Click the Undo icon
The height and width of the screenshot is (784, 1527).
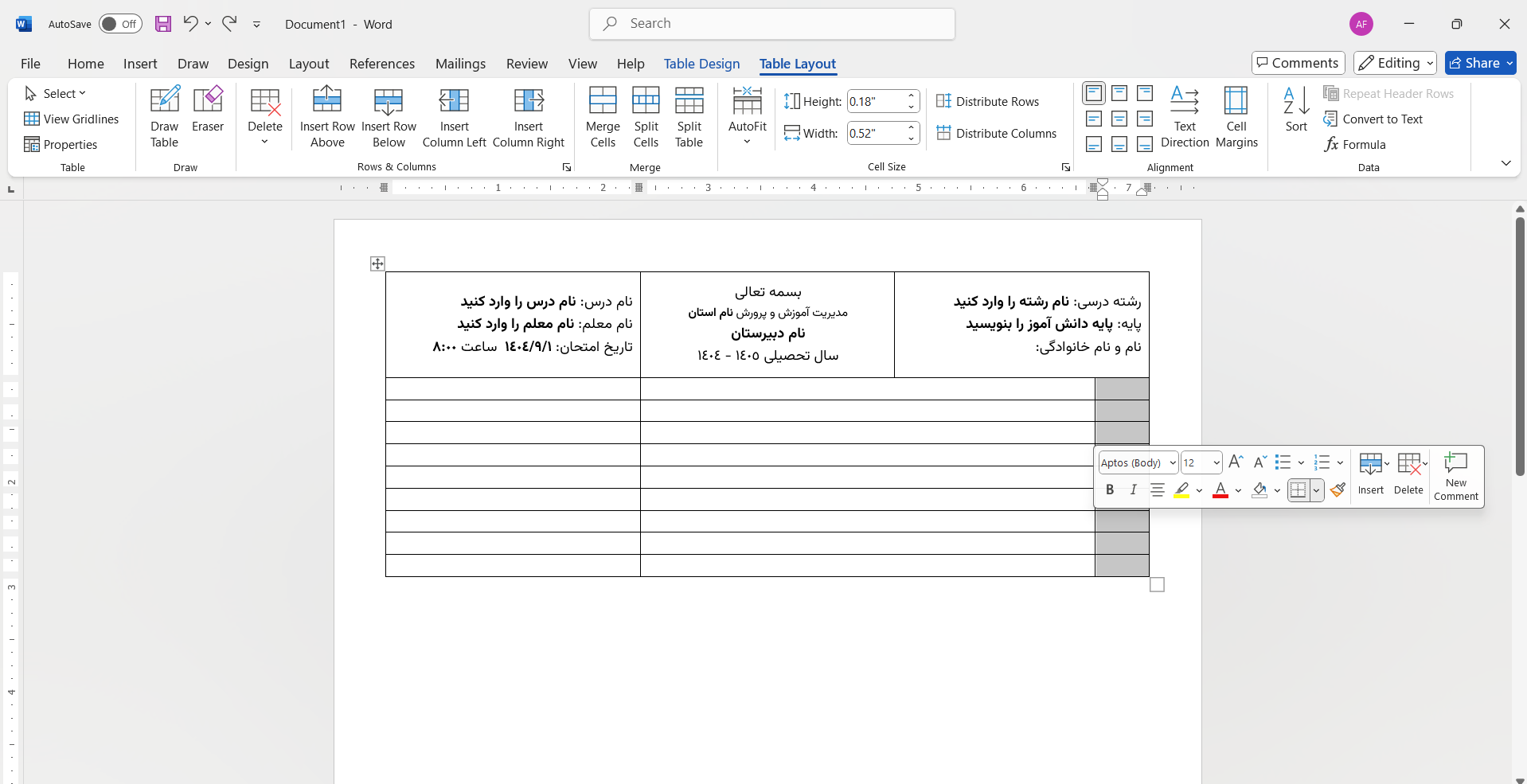[190, 24]
